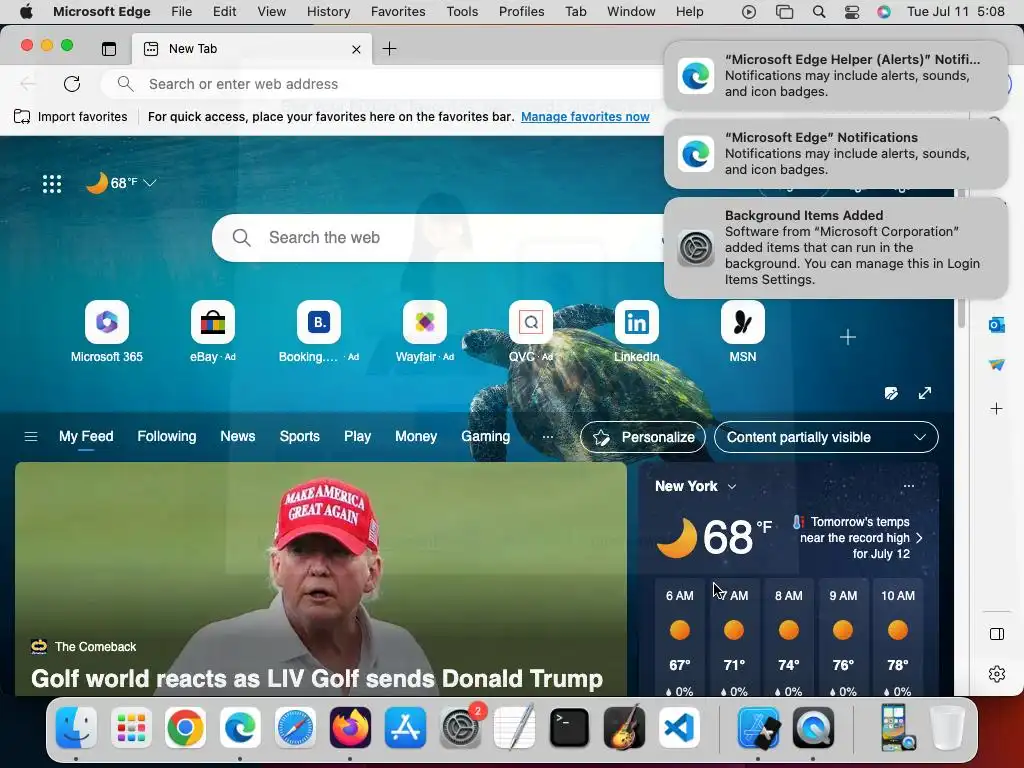Select the Play feed tab
Image resolution: width=1024 pixels, height=768 pixels.
357,436
